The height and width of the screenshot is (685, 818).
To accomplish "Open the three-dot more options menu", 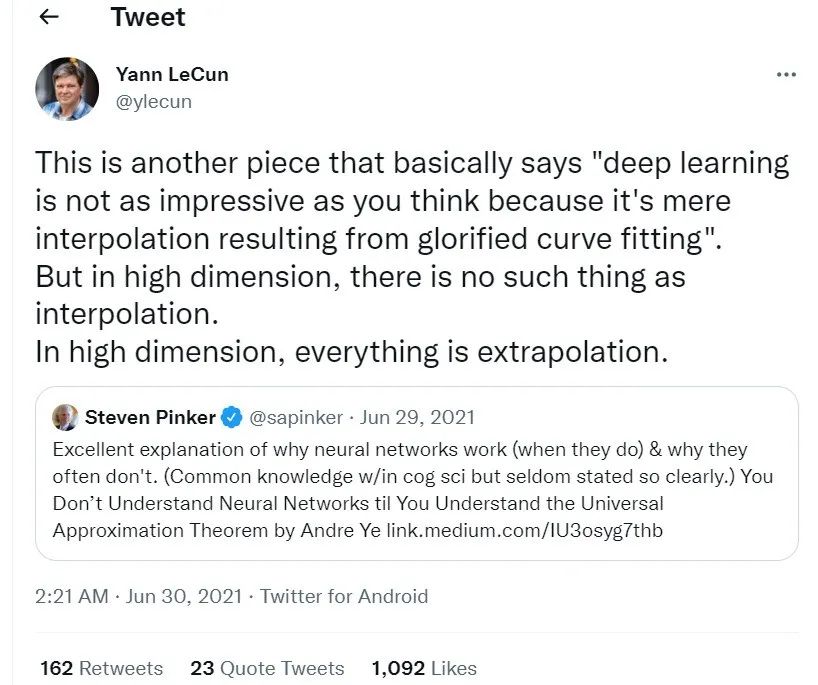I will pyautogui.click(x=786, y=75).
